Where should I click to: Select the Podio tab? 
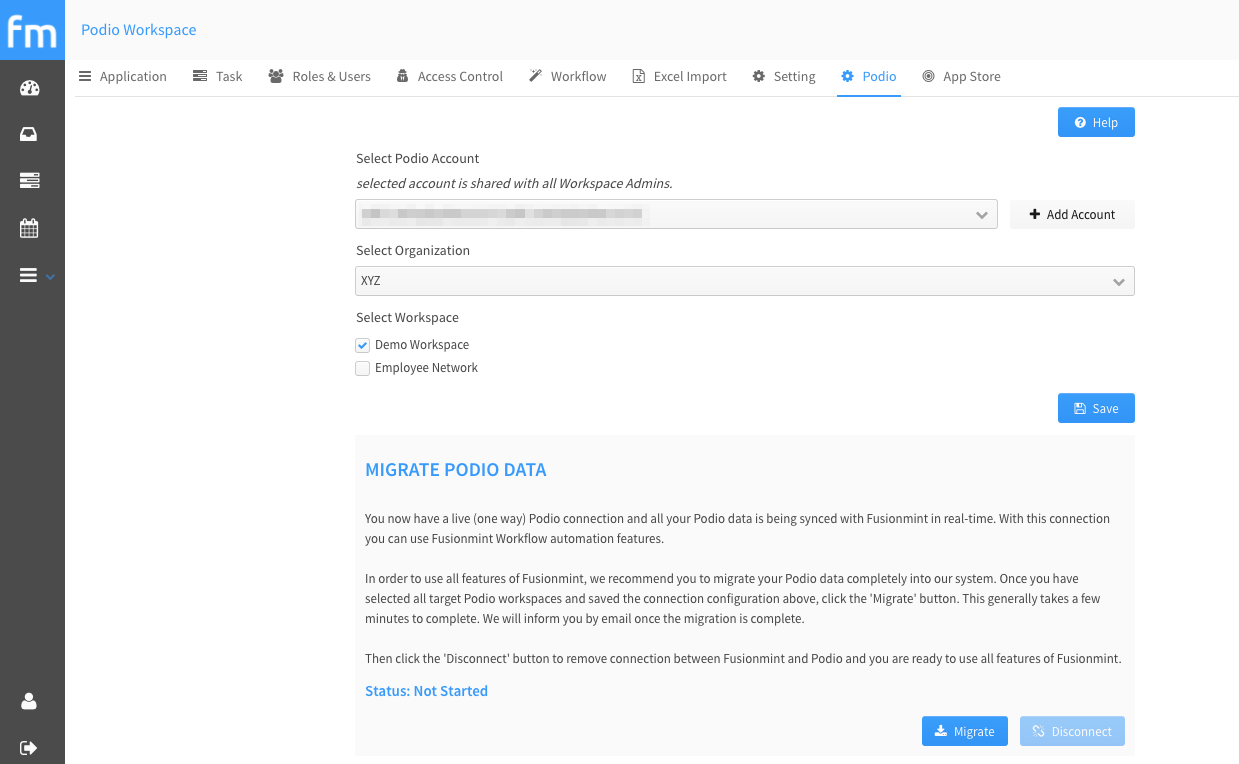point(869,76)
